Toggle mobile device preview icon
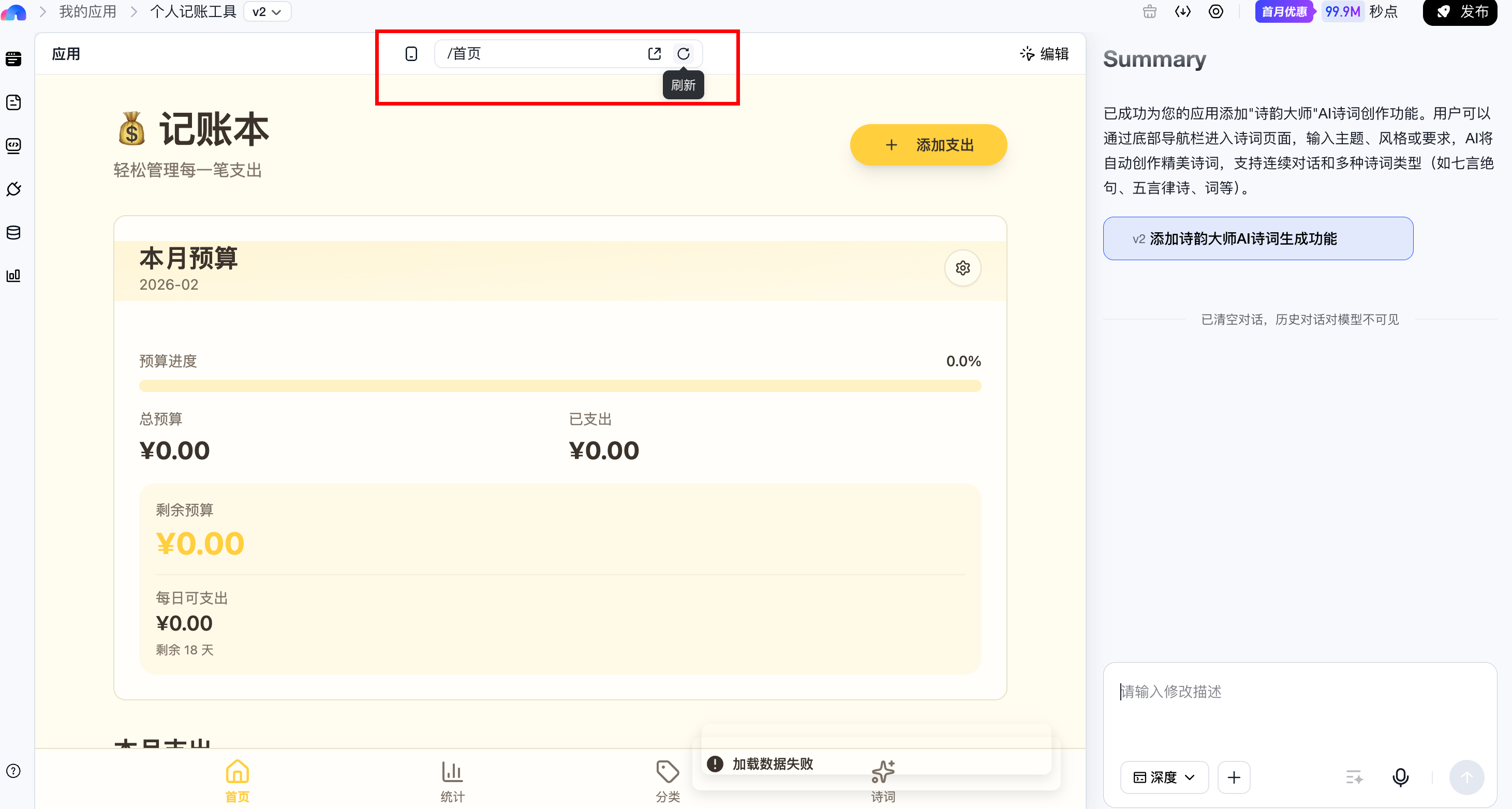1512x809 pixels. (411, 54)
